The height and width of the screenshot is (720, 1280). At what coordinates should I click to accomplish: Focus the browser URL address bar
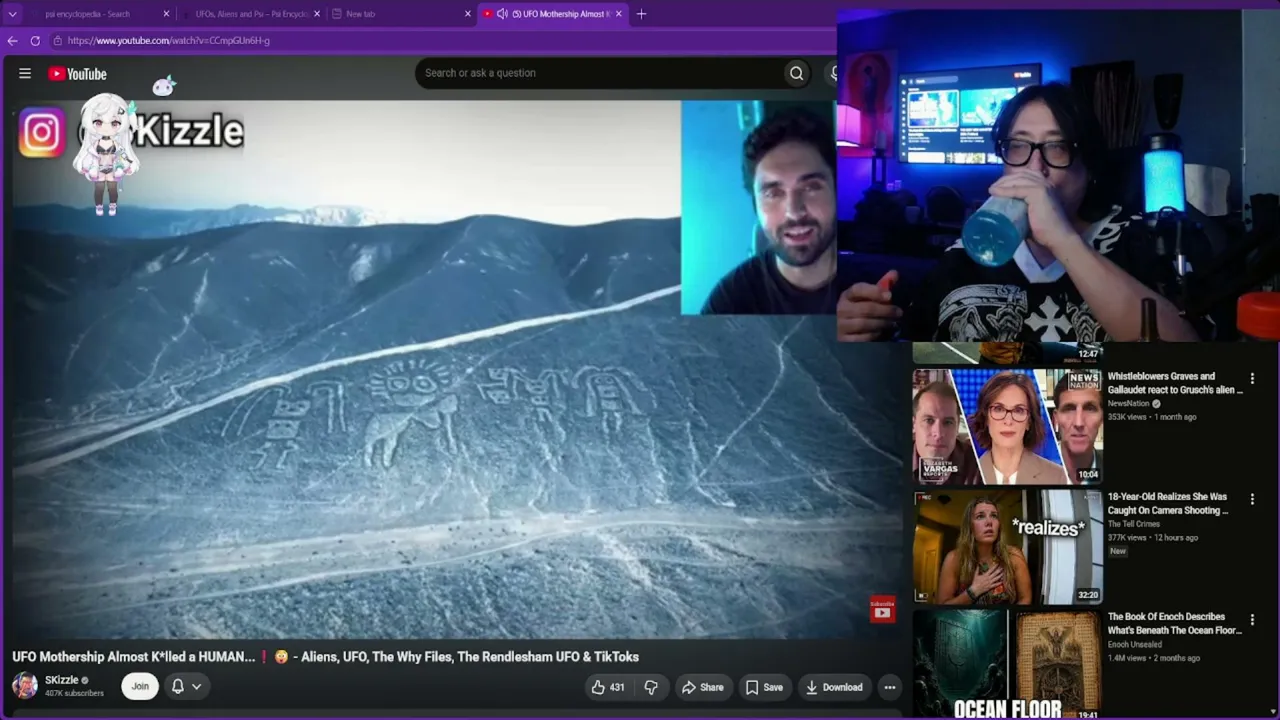(x=440, y=41)
